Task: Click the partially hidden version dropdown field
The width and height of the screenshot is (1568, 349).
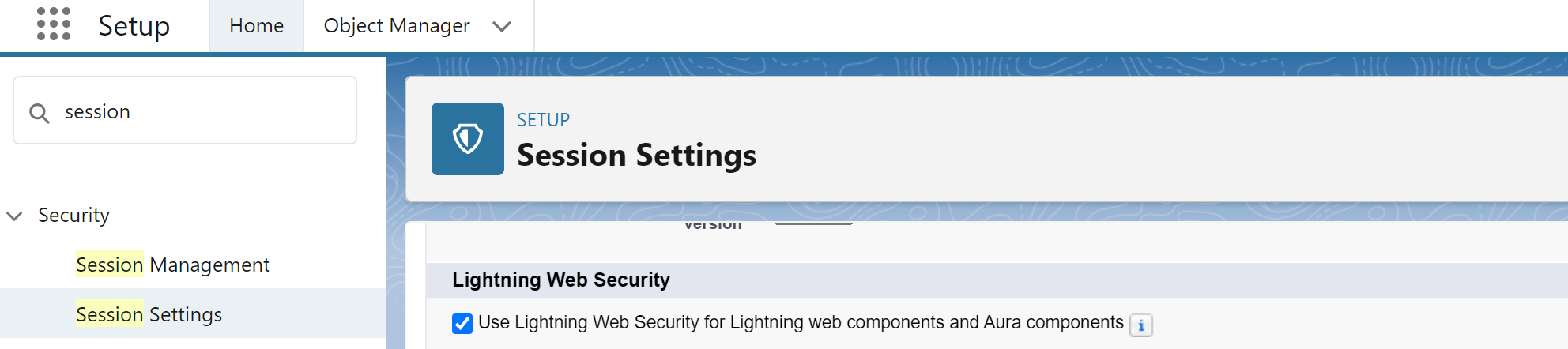Action: 812,223
